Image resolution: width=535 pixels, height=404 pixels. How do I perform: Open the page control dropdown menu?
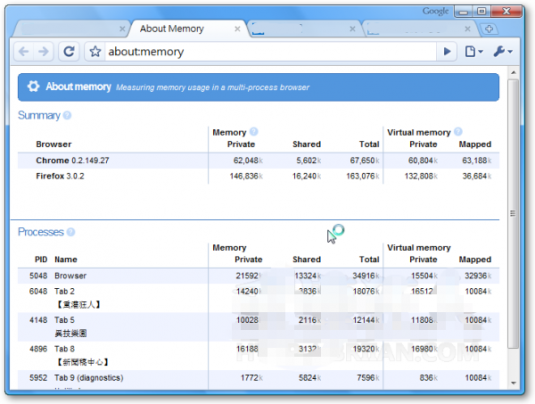(474, 52)
